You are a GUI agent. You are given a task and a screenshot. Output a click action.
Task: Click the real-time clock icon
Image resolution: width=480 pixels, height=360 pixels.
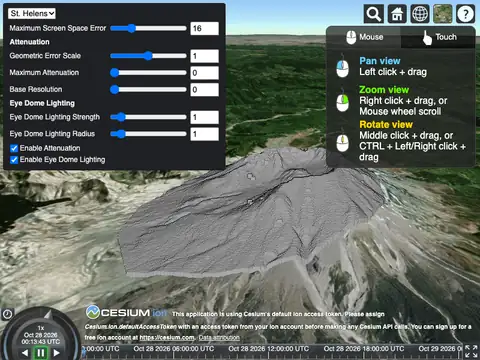[x=7, y=314]
